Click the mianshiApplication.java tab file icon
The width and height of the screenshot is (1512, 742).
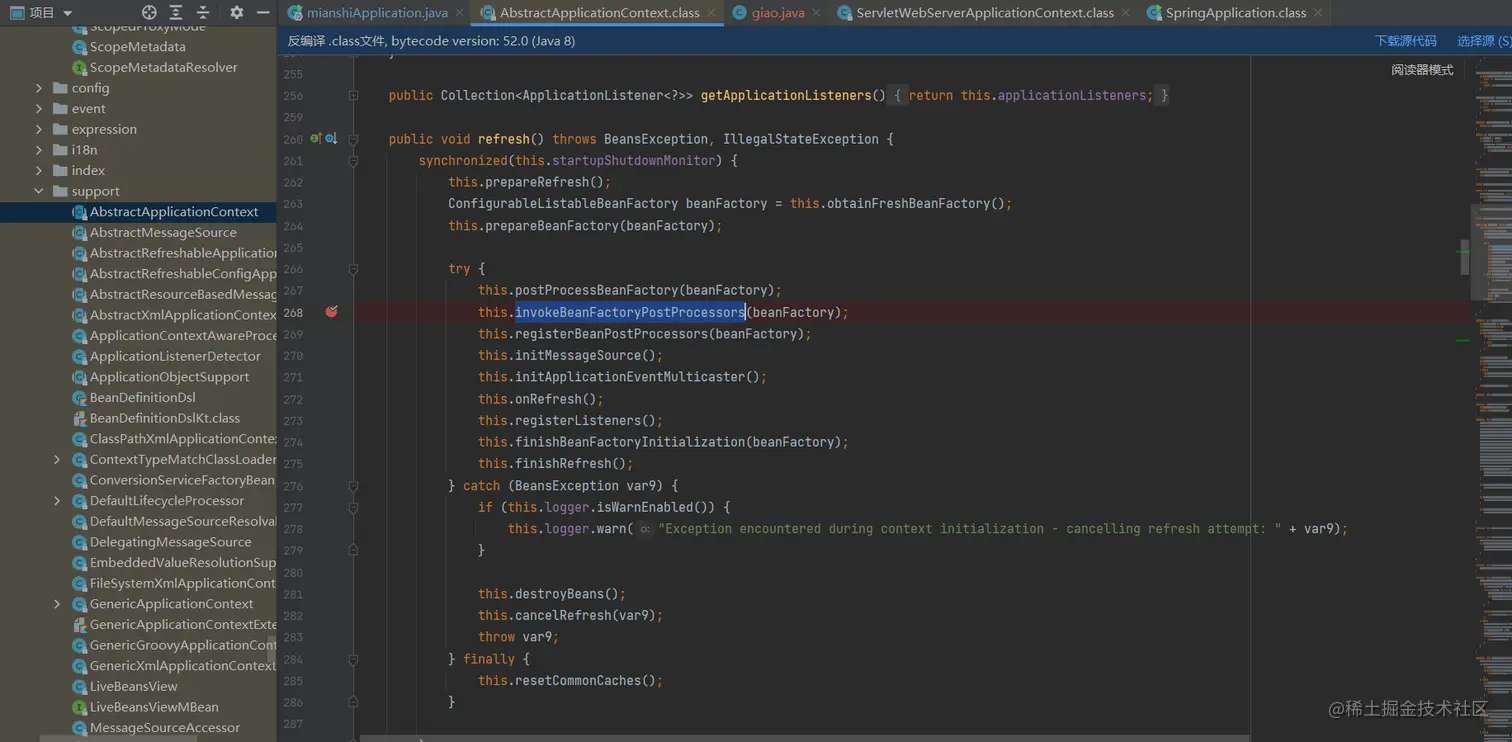tap(295, 13)
